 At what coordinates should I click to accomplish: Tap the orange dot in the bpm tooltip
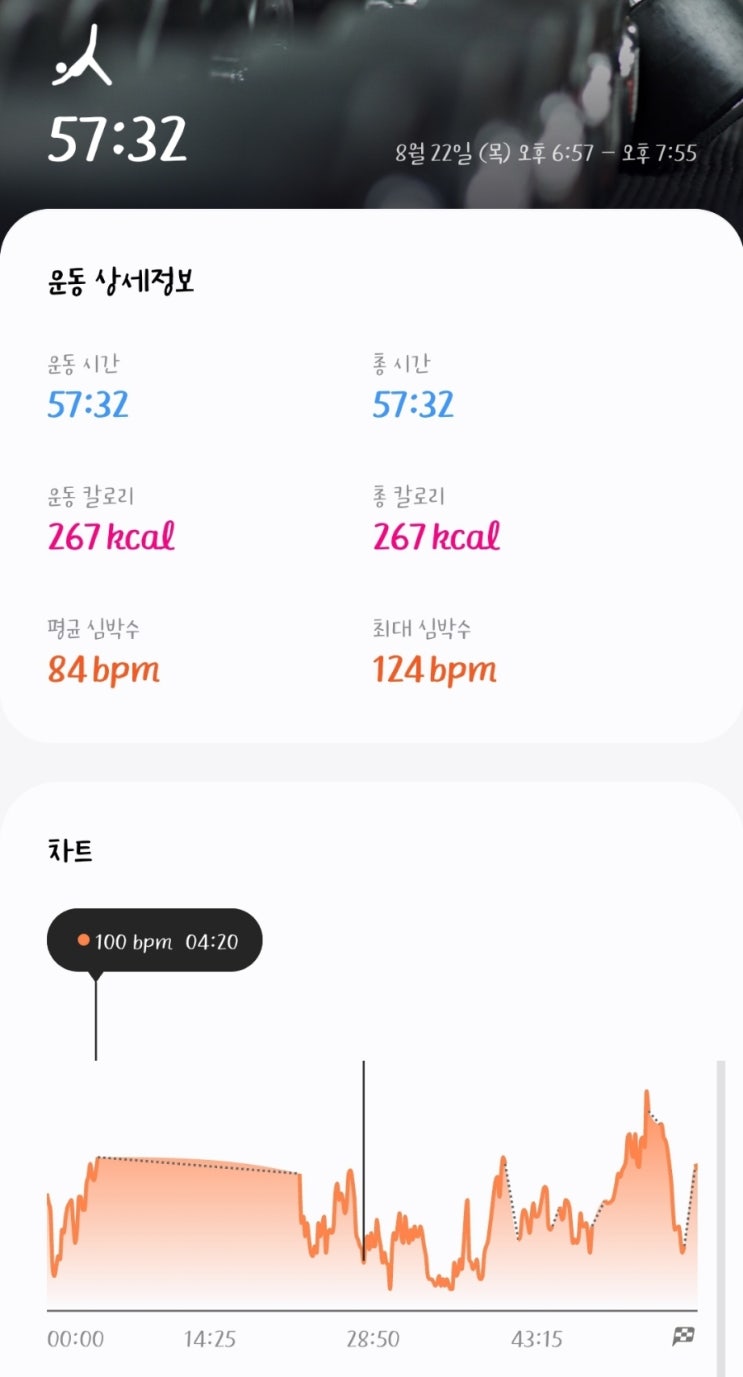(84, 940)
